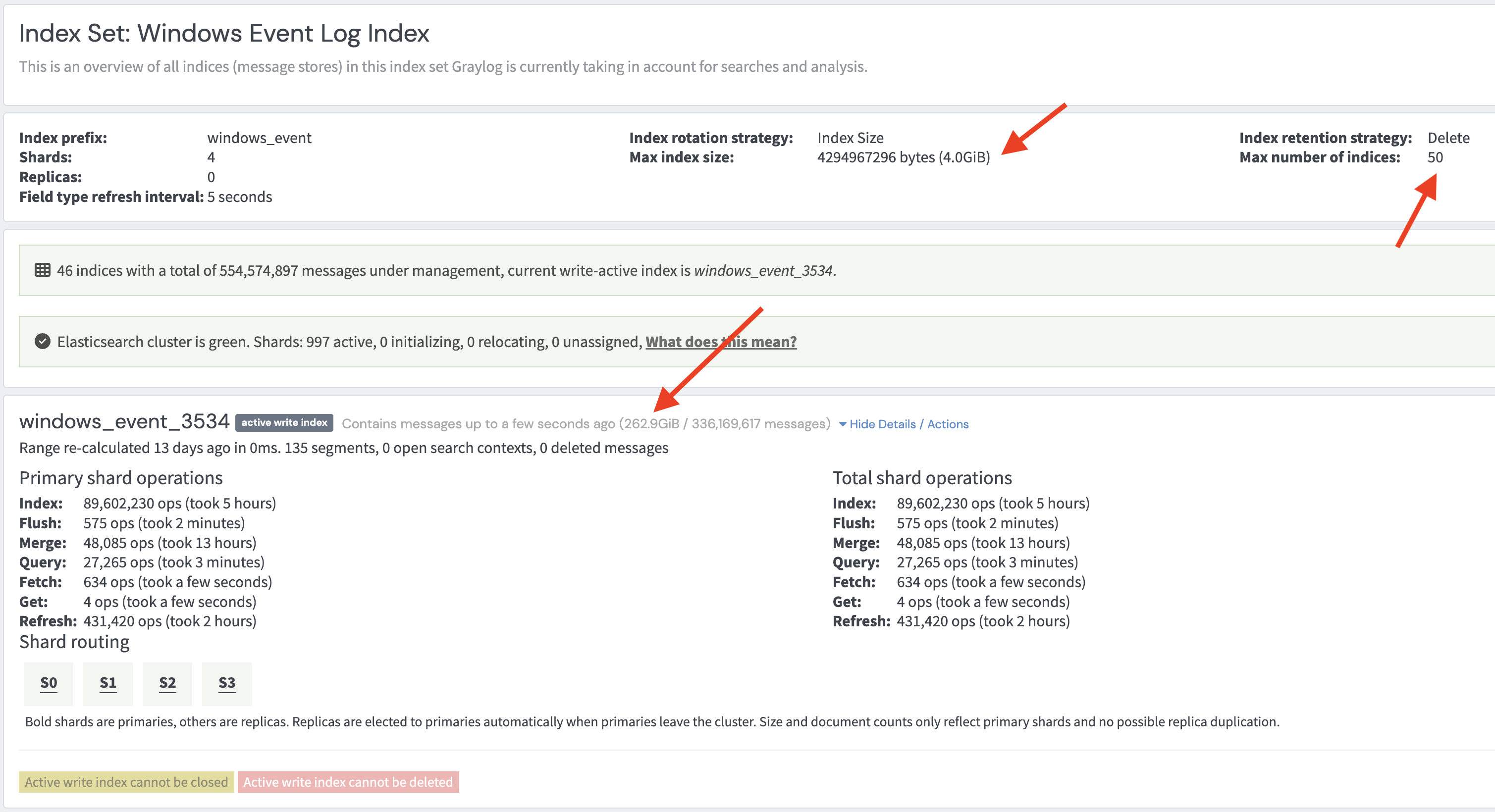Click the windows_event index prefix value

260,138
